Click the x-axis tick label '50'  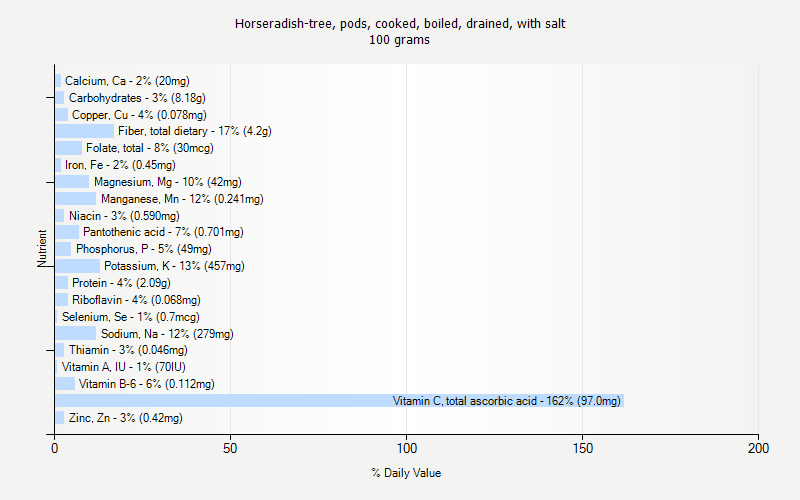click(x=230, y=448)
